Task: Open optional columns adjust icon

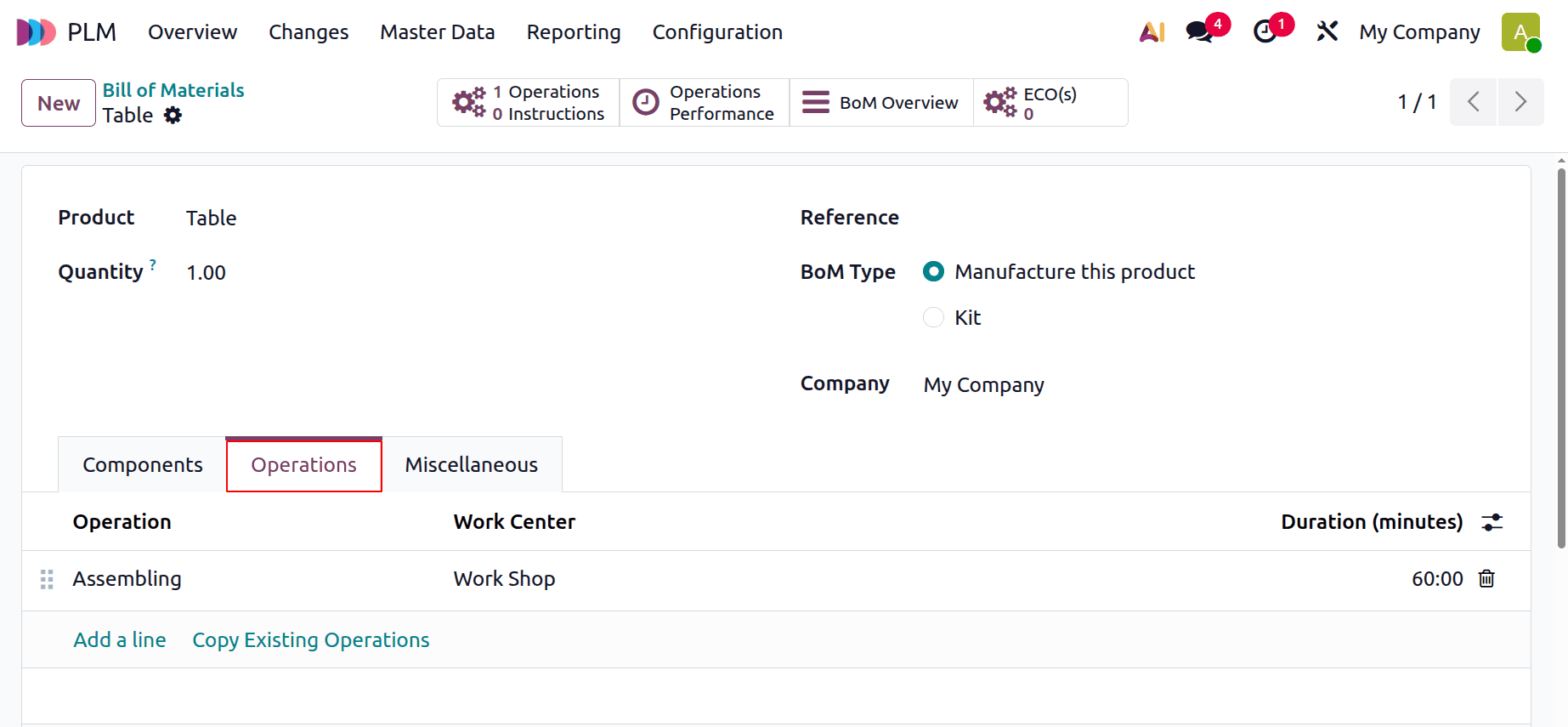Action: [1492, 522]
